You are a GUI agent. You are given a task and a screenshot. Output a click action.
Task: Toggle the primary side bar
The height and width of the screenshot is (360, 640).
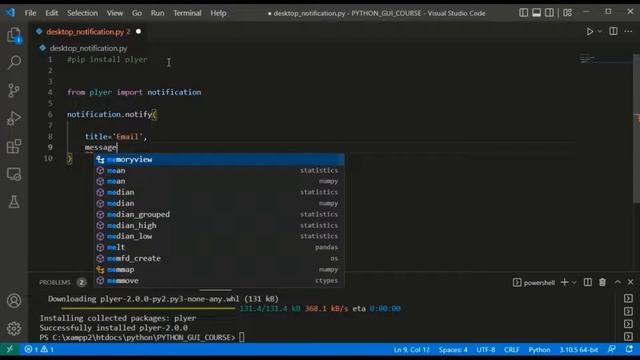(x=523, y=13)
